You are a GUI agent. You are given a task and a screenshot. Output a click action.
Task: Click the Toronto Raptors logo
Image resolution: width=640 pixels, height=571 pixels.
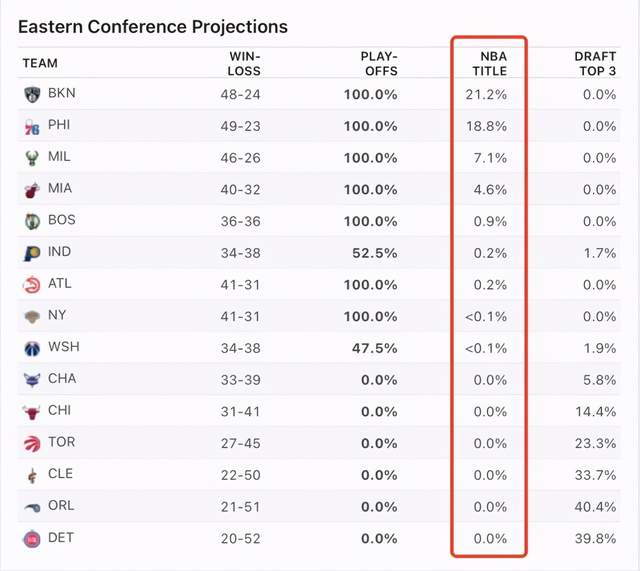30,443
